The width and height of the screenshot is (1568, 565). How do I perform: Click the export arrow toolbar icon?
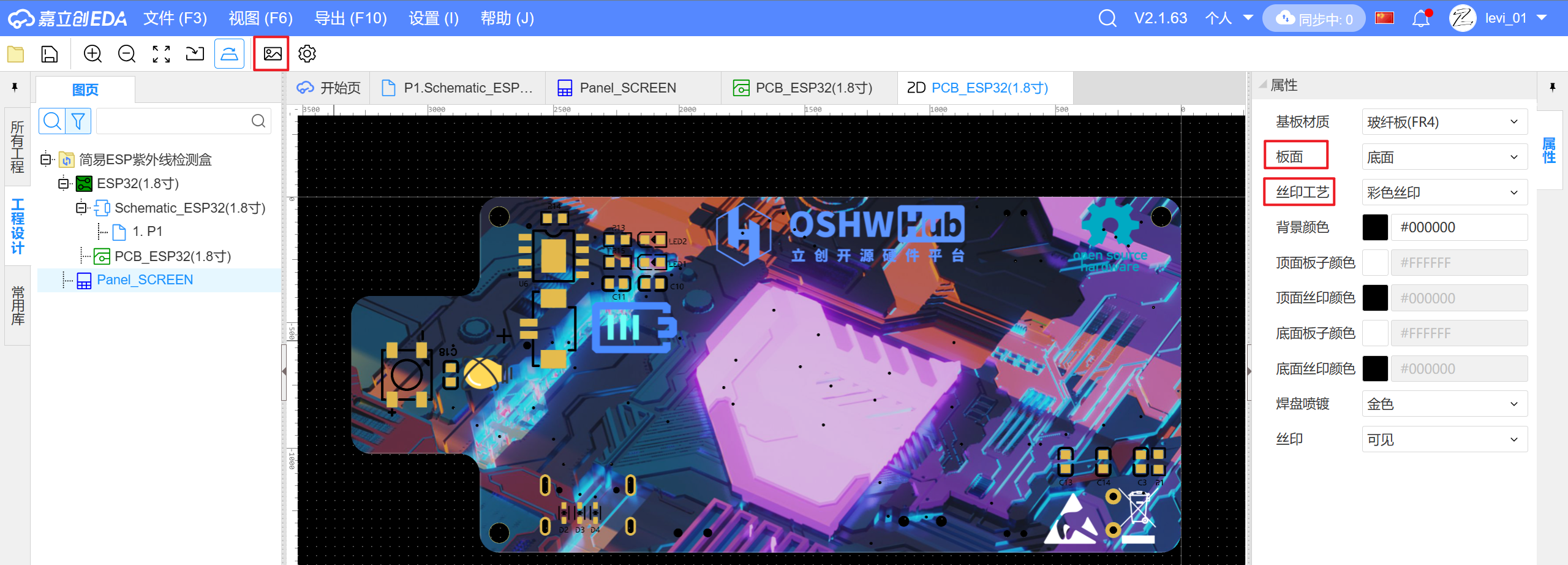point(195,54)
